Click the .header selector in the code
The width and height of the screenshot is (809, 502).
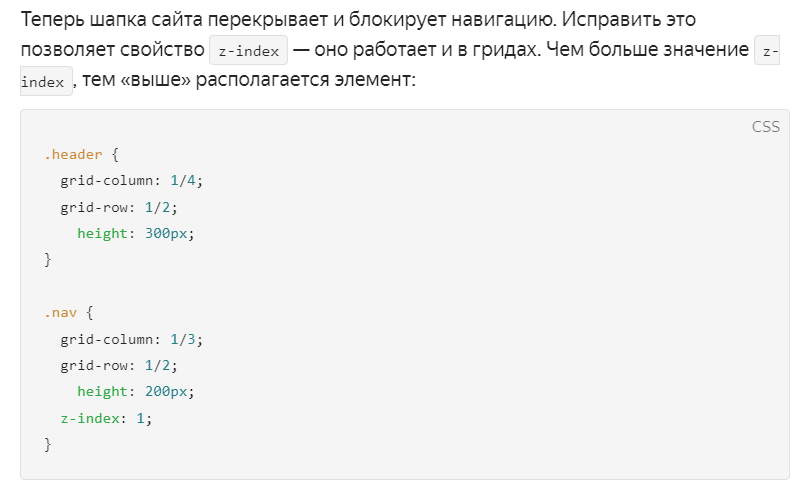pos(73,154)
